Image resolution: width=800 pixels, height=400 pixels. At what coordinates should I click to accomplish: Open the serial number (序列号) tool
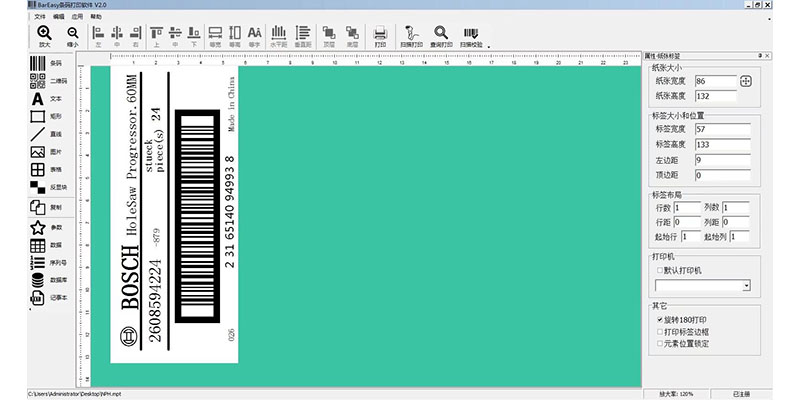coord(38,263)
